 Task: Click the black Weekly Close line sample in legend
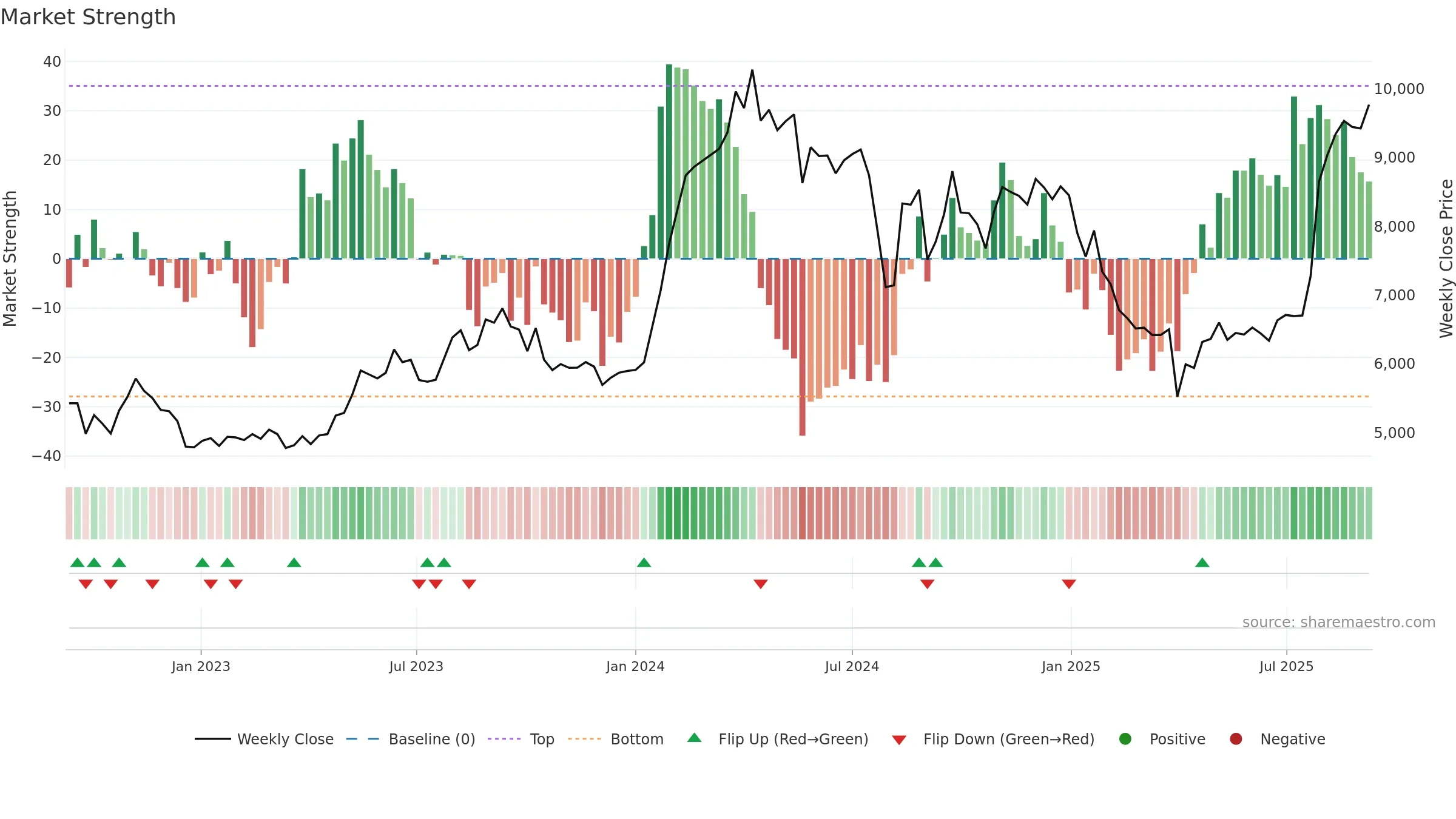(x=213, y=739)
